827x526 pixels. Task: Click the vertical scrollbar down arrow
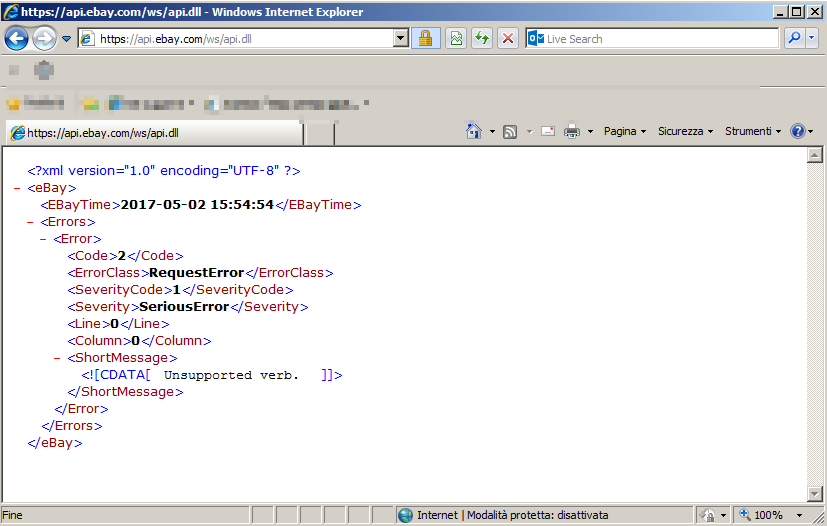[815, 494]
